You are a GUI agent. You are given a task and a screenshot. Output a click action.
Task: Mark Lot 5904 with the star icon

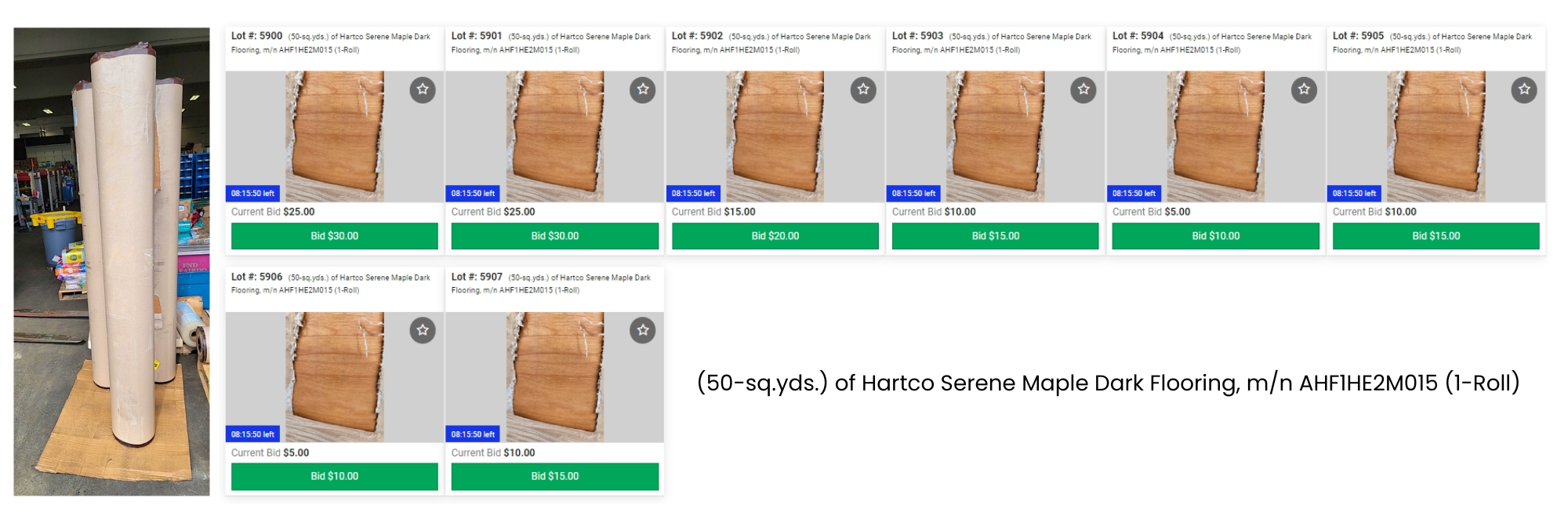point(1304,89)
